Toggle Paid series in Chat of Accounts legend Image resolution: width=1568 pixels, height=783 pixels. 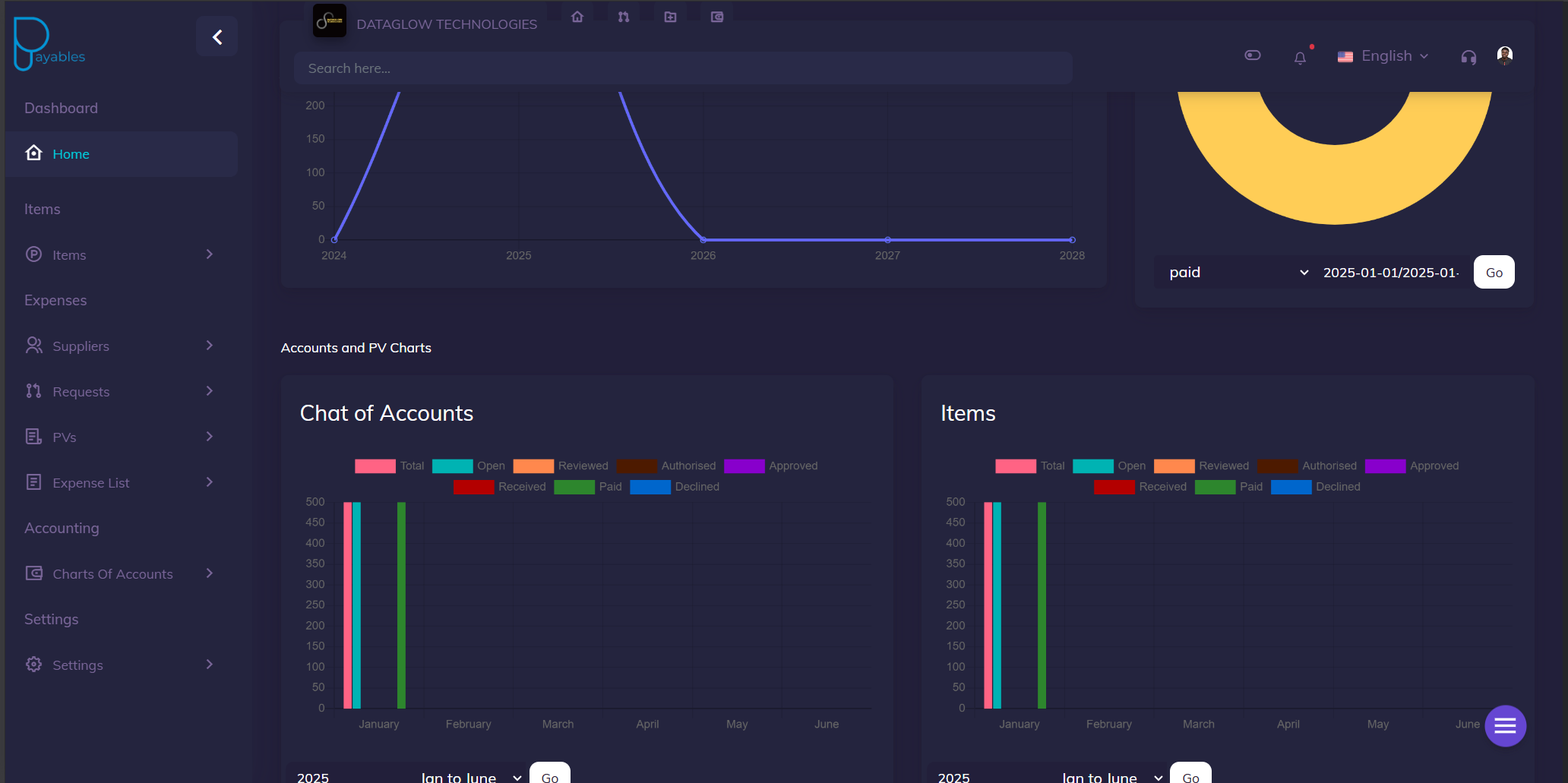click(x=588, y=487)
